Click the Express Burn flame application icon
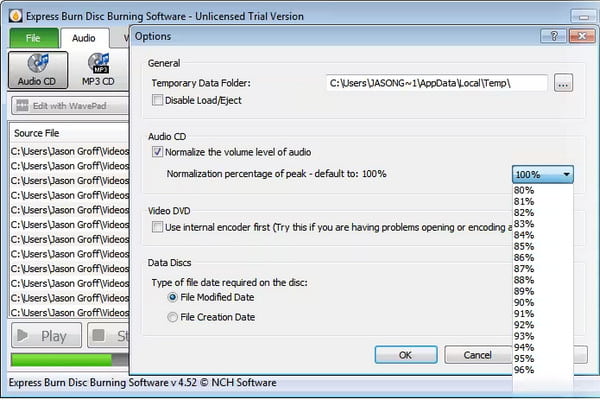 pyautogui.click(x=15, y=16)
